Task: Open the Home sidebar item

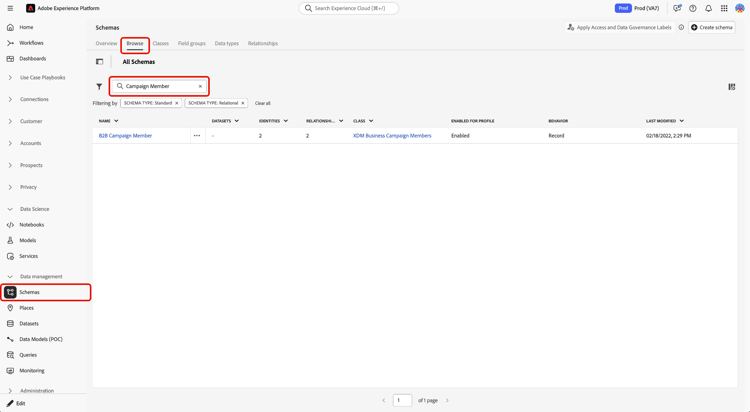Action: pyautogui.click(x=26, y=27)
